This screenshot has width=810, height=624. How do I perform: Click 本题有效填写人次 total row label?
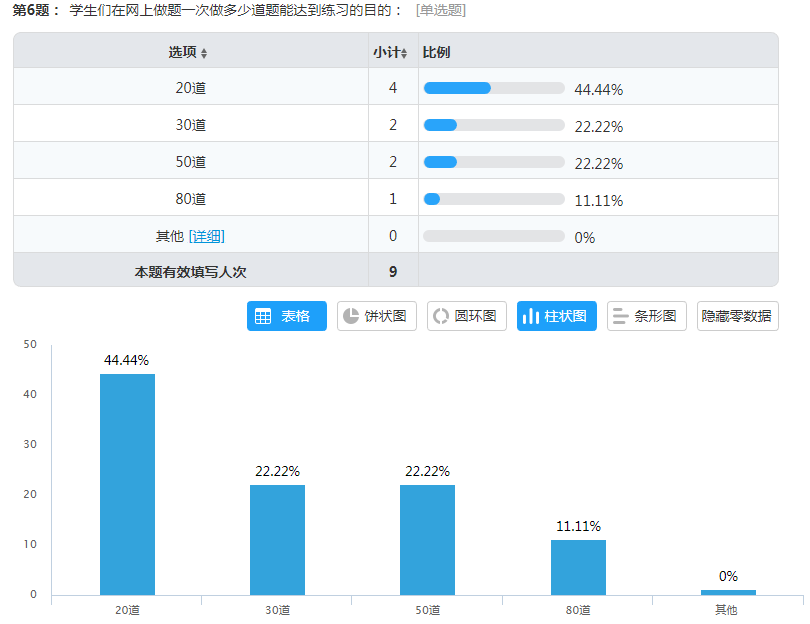pos(191,272)
